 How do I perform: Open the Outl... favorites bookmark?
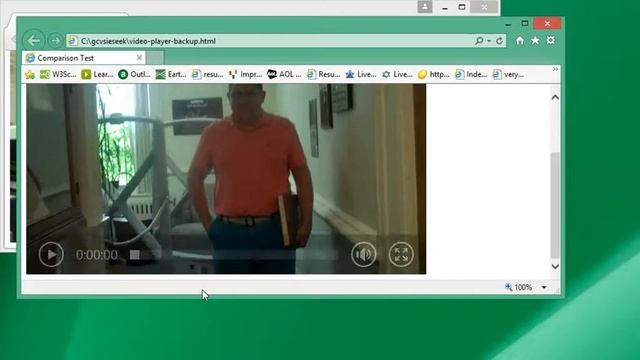pos(134,74)
